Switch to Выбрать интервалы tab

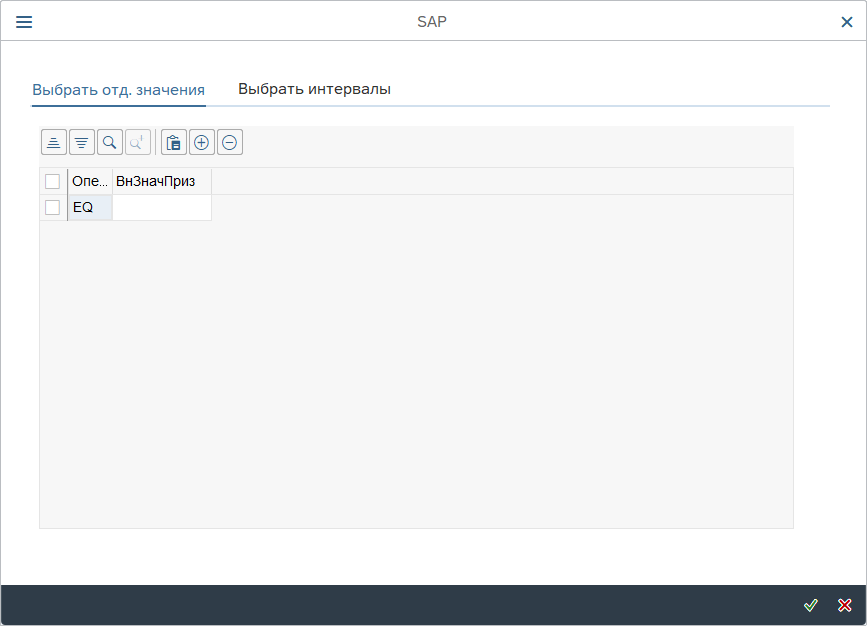coord(314,89)
